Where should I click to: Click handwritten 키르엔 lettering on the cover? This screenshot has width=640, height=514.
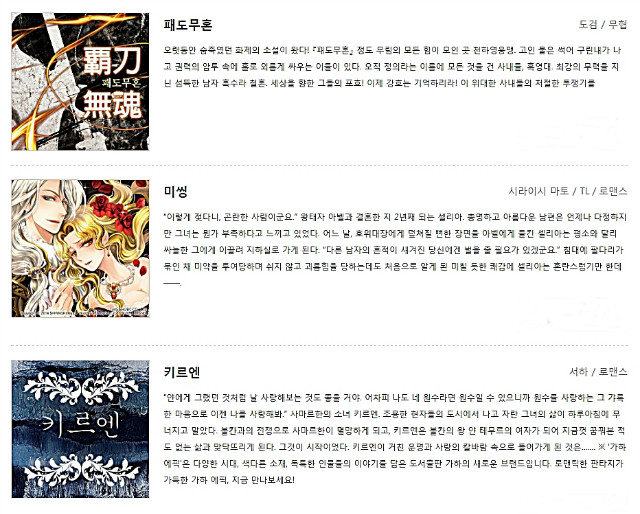(x=81, y=425)
